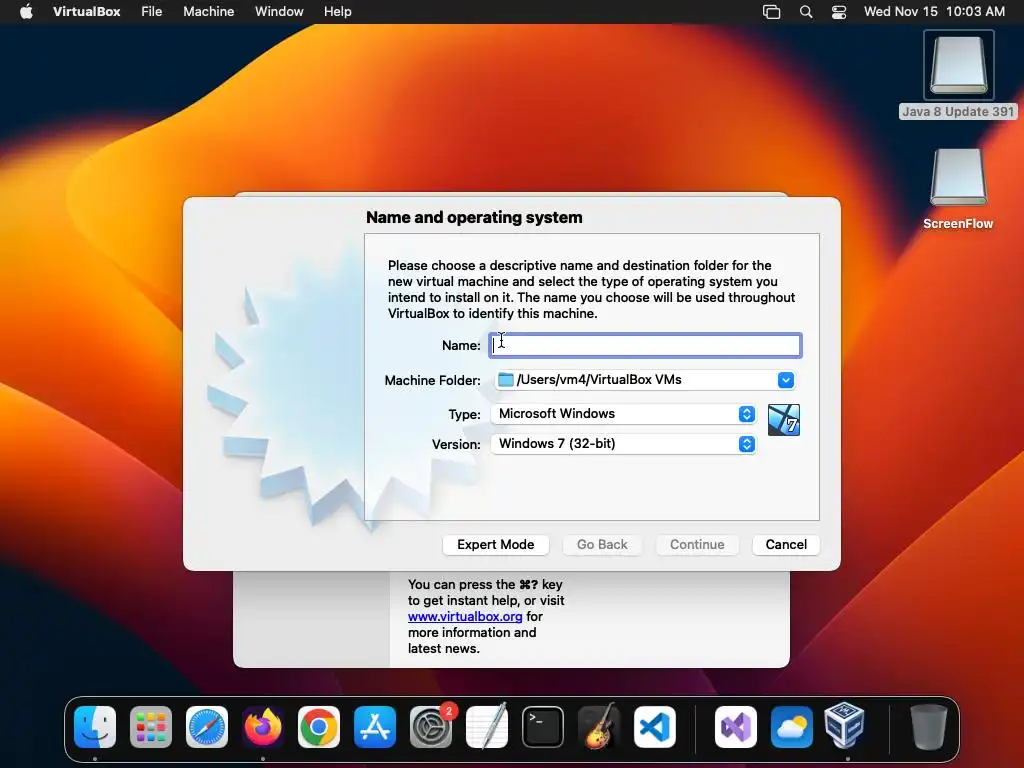This screenshot has width=1024, height=768.
Task: Click the folder icon in Machine Folder
Action: coord(505,379)
